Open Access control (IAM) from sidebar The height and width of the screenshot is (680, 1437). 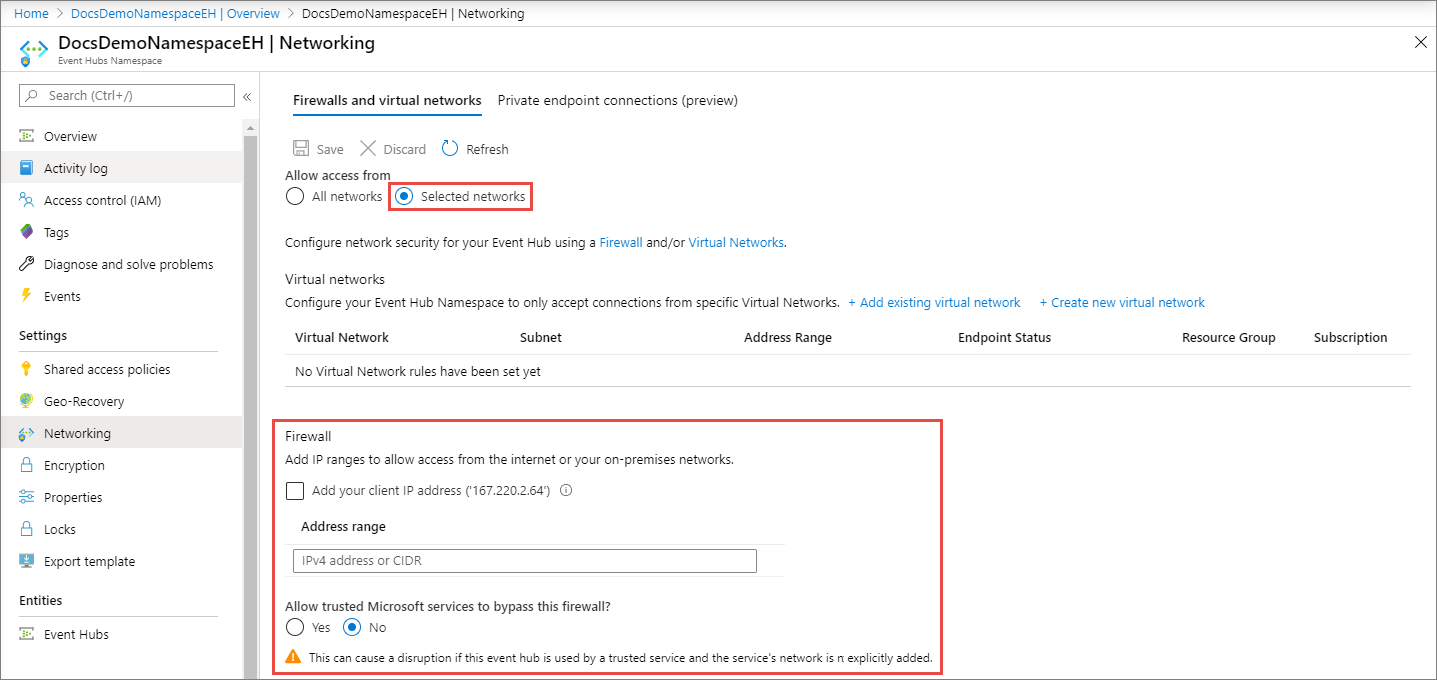click(x=102, y=200)
